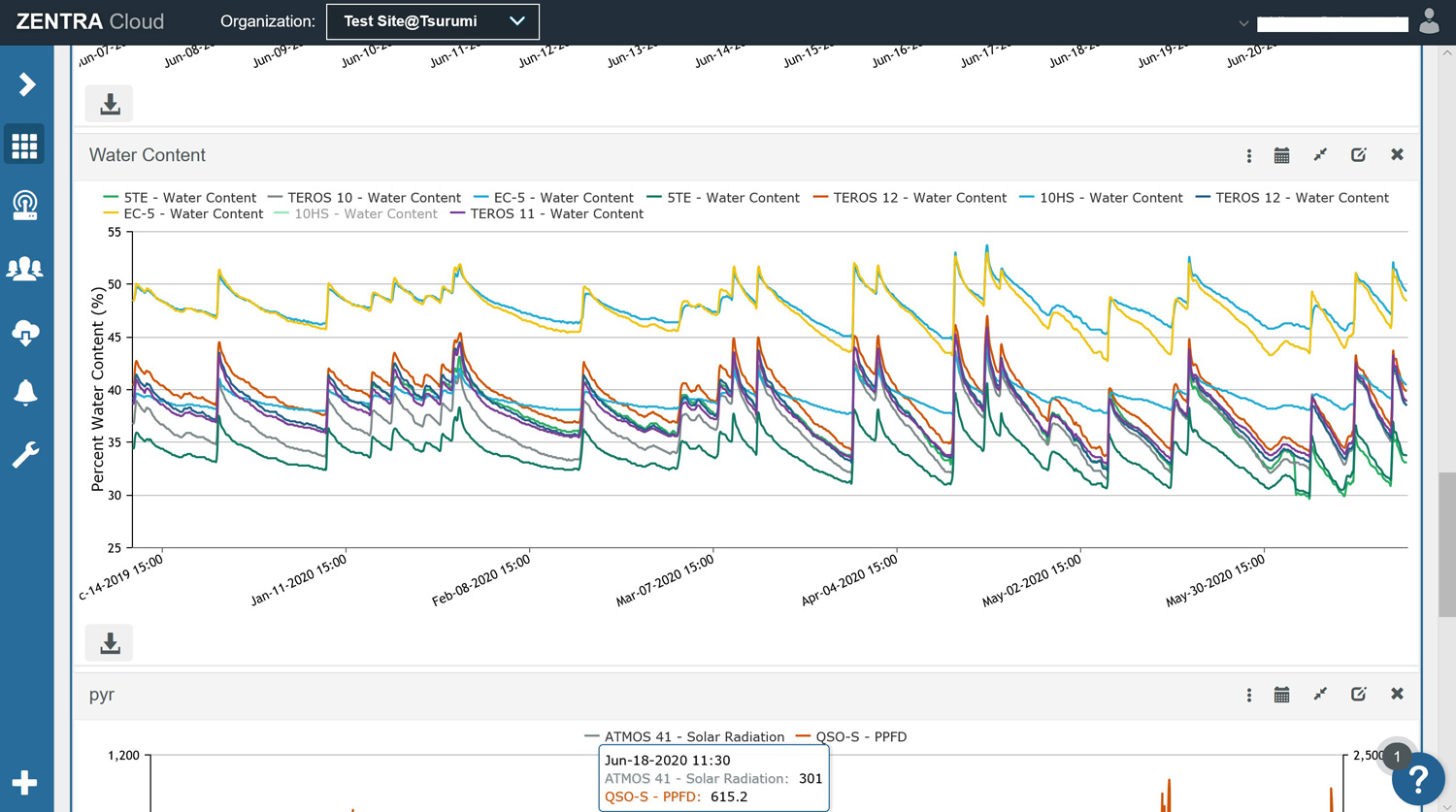The image size is (1456, 812).
Task: Click the Mar-07-2020 15:00 axis label
Action: [665, 581]
